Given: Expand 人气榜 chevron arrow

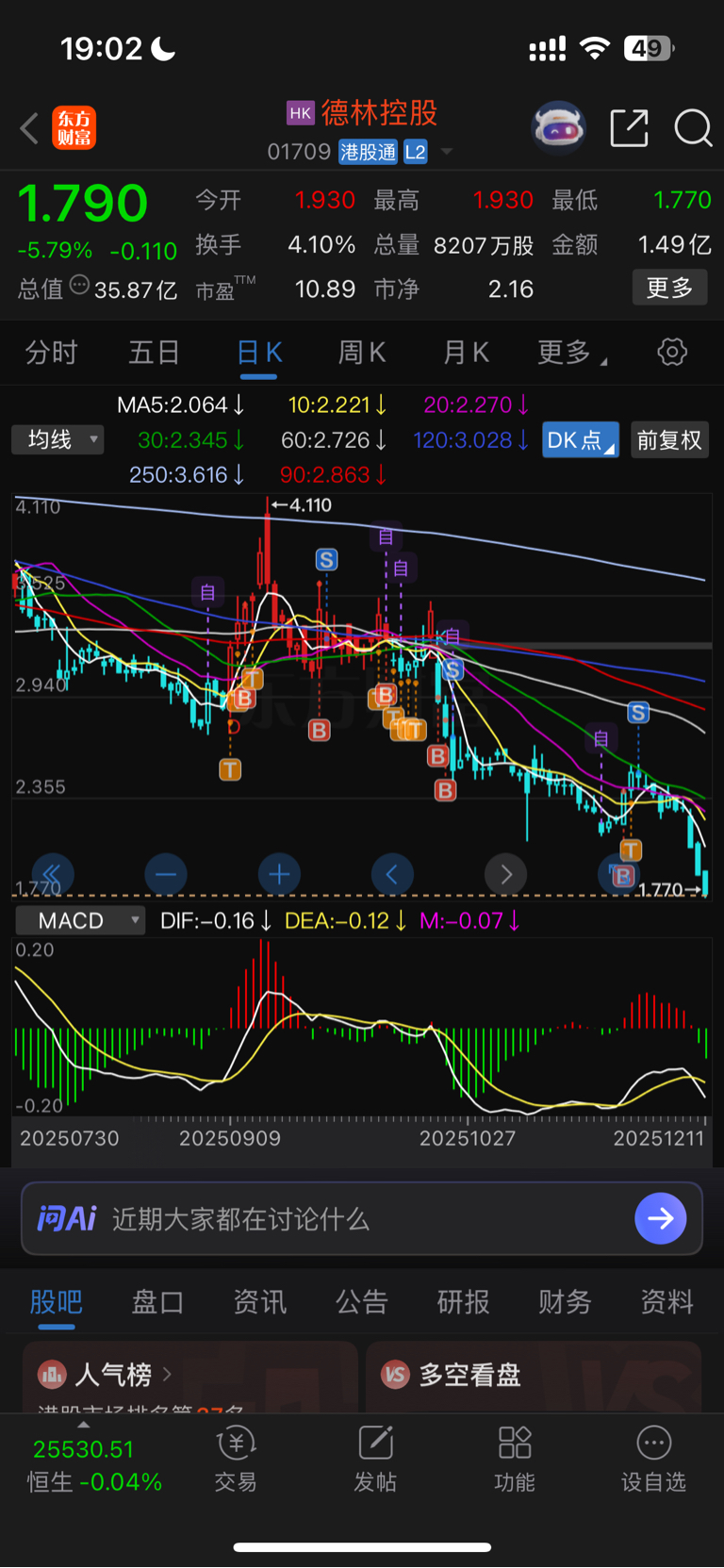Looking at the screenshot, I should click(167, 1375).
